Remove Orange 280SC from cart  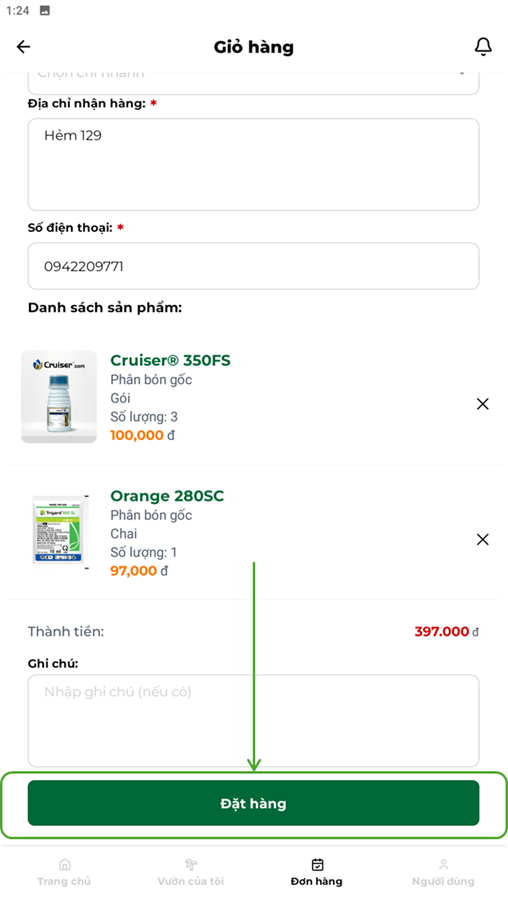pos(483,540)
